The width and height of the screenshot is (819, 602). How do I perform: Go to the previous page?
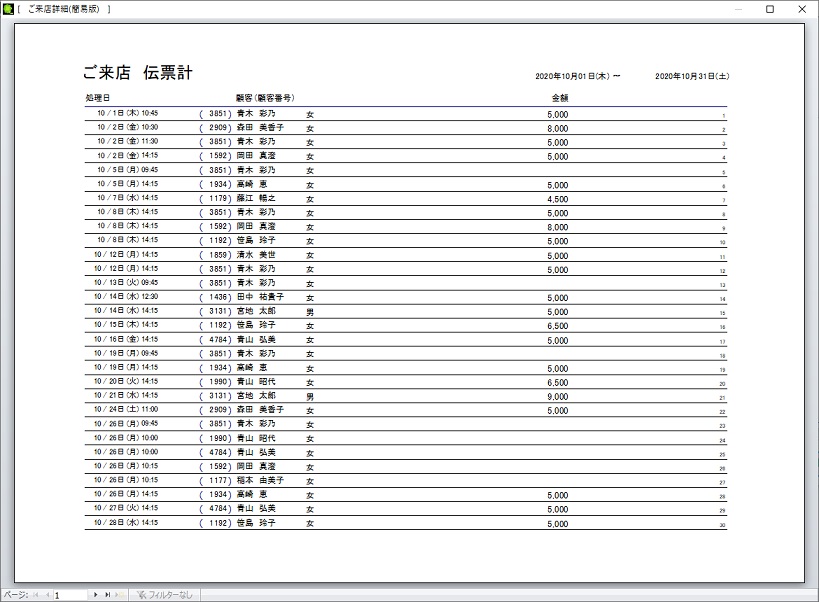pyautogui.click(x=48, y=595)
